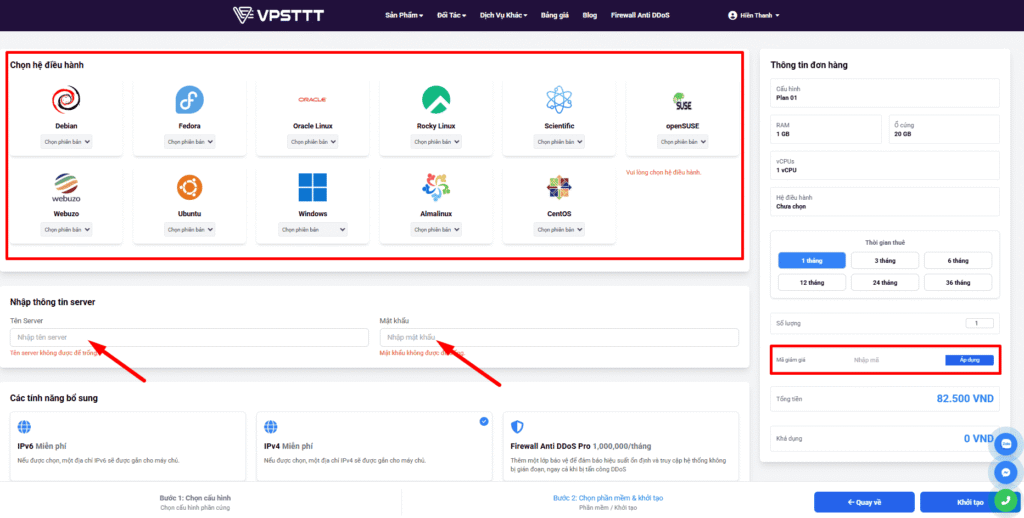Click the Scientific atom logo

(559, 100)
